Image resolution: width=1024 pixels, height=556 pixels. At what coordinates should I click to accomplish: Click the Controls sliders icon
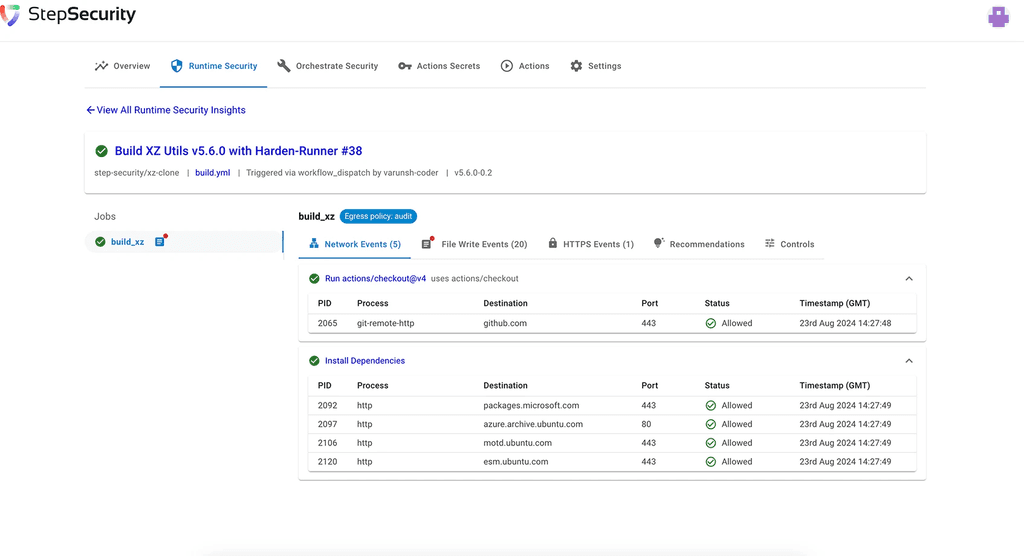point(770,243)
